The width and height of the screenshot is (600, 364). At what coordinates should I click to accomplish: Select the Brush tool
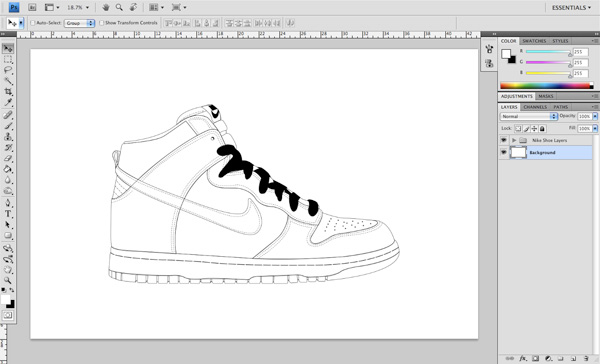point(8,126)
